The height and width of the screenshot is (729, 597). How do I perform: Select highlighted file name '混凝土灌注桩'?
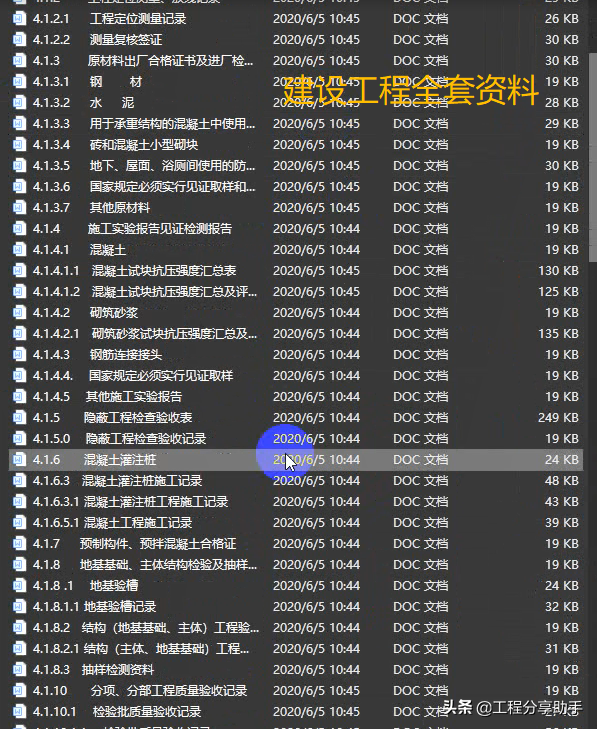[x=119, y=460]
